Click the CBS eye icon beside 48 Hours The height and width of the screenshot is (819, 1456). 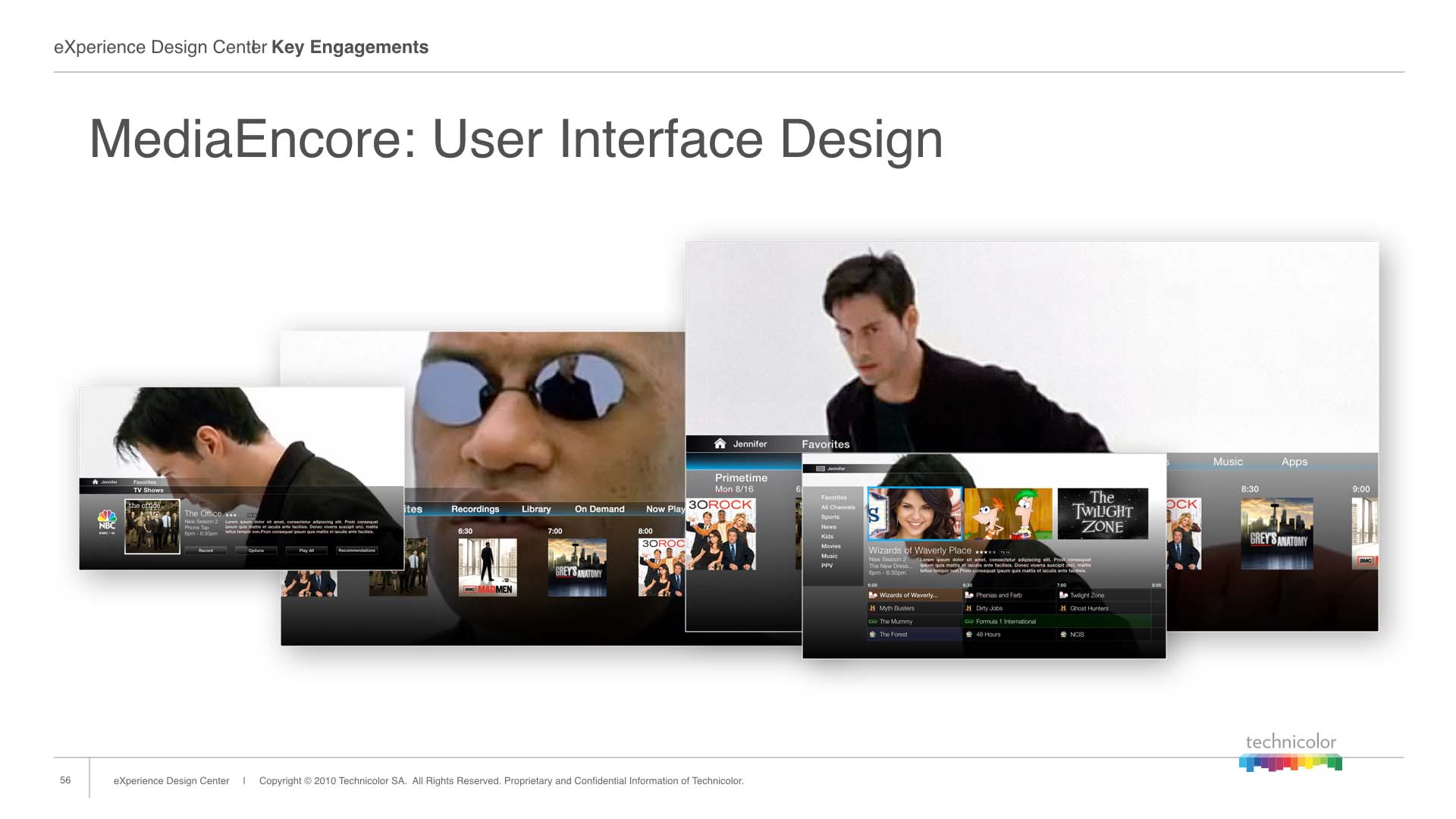[968, 634]
